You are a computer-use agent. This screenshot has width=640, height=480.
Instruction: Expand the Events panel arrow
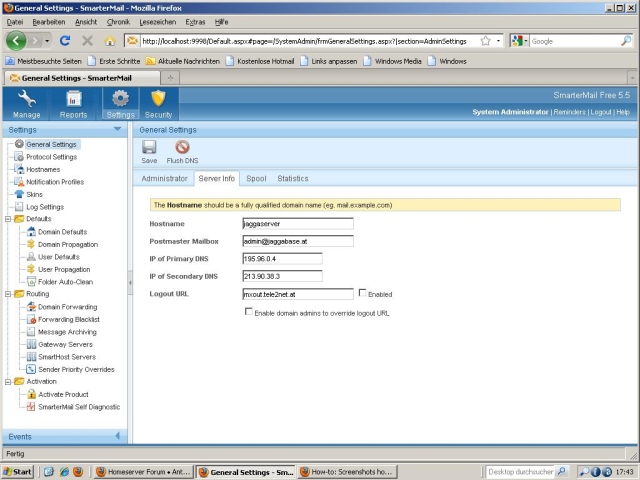[118, 436]
